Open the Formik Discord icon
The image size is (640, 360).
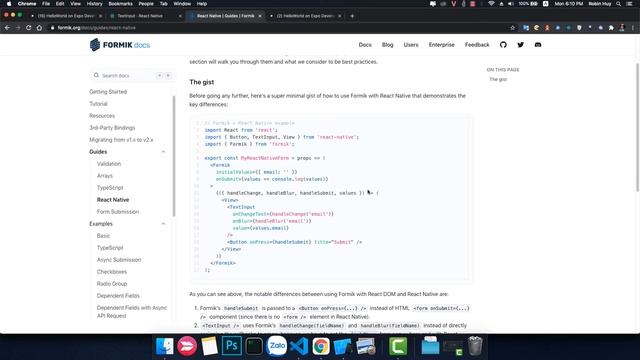point(538,45)
